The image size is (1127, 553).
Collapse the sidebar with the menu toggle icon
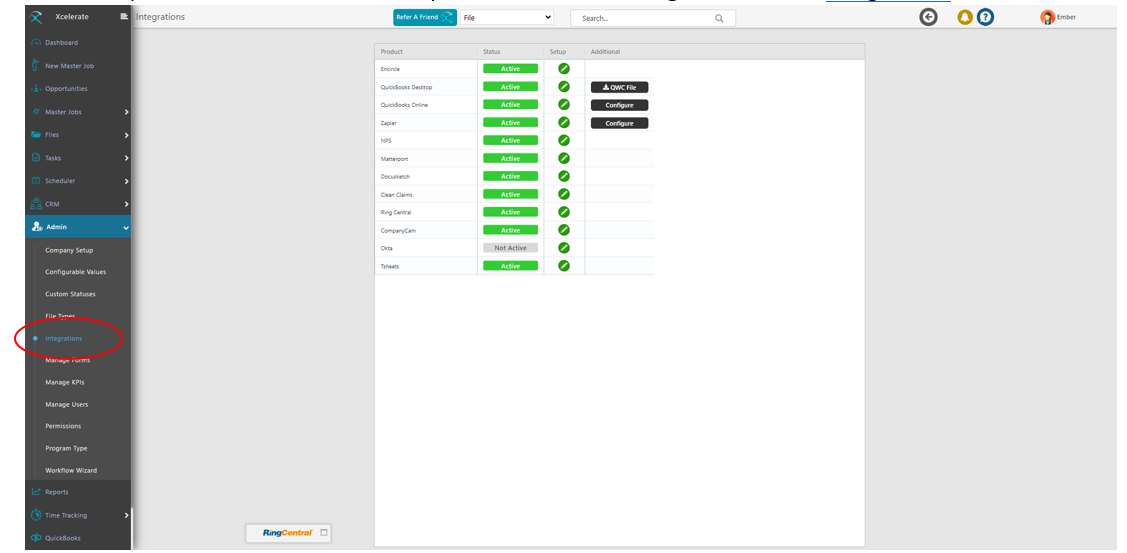coord(124,17)
